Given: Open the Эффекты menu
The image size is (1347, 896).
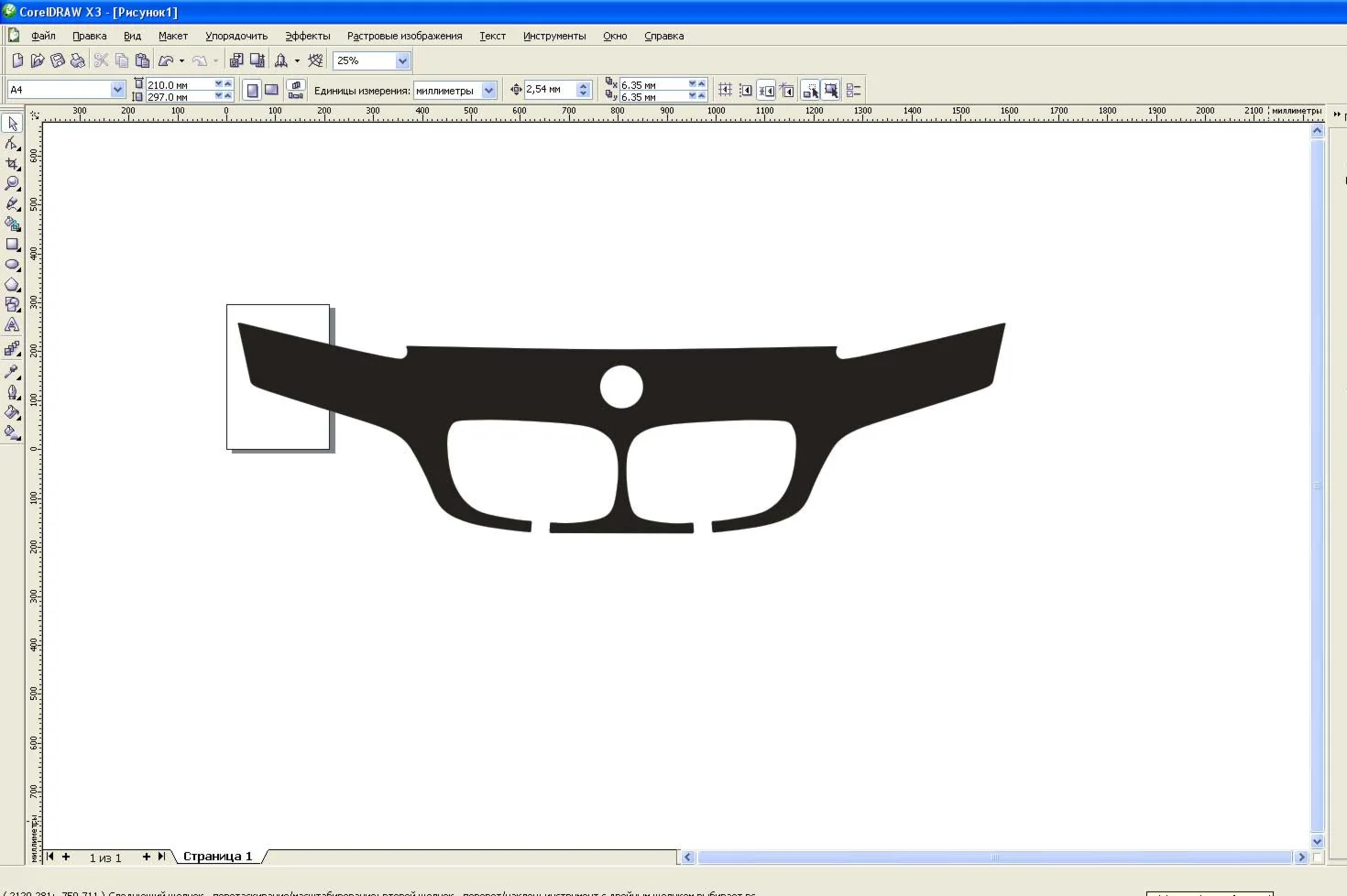Looking at the screenshot, I should tap(307, 36).
